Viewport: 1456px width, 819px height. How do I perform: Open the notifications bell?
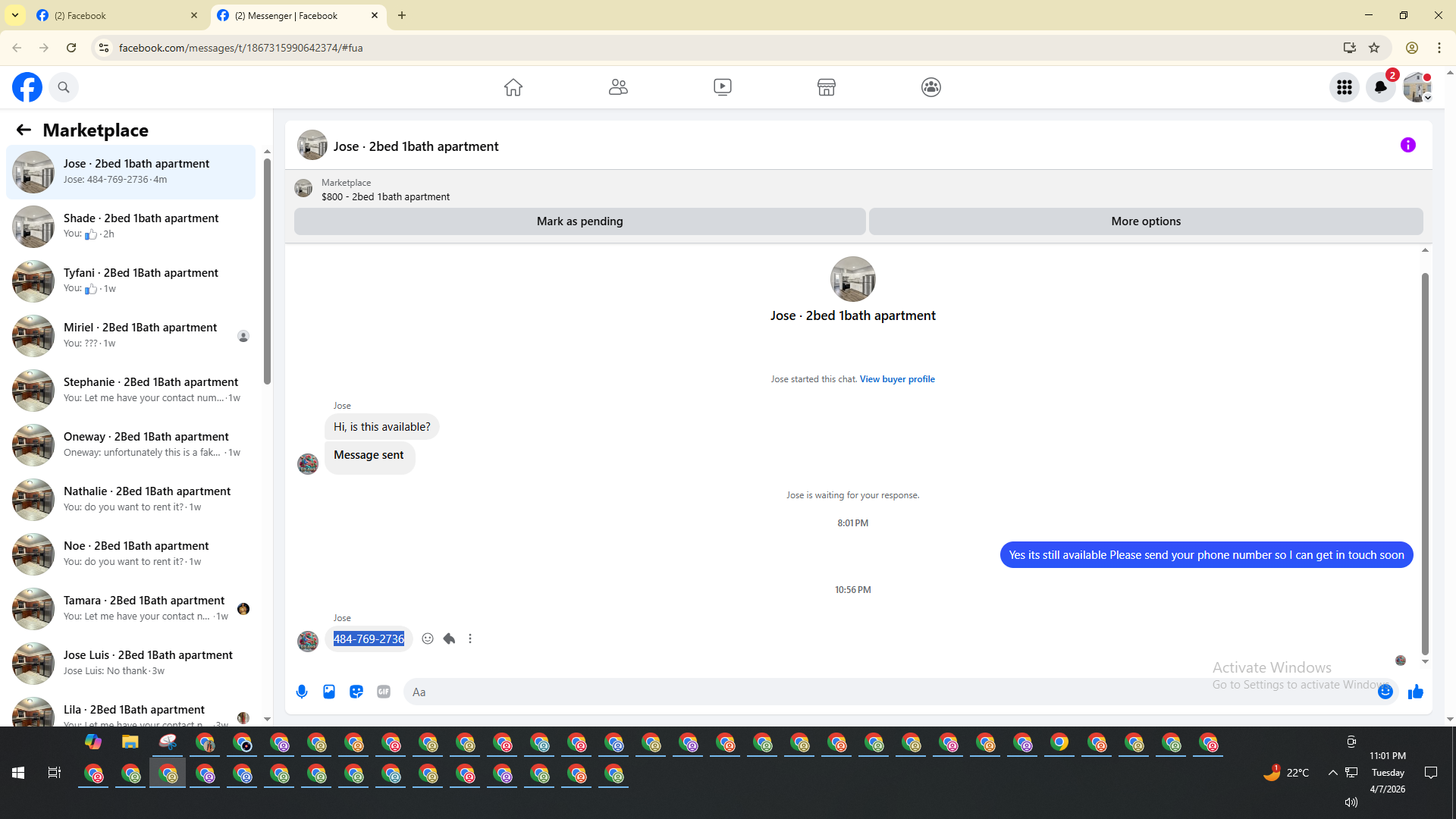pyautogui.click(x=1381, y=87)
